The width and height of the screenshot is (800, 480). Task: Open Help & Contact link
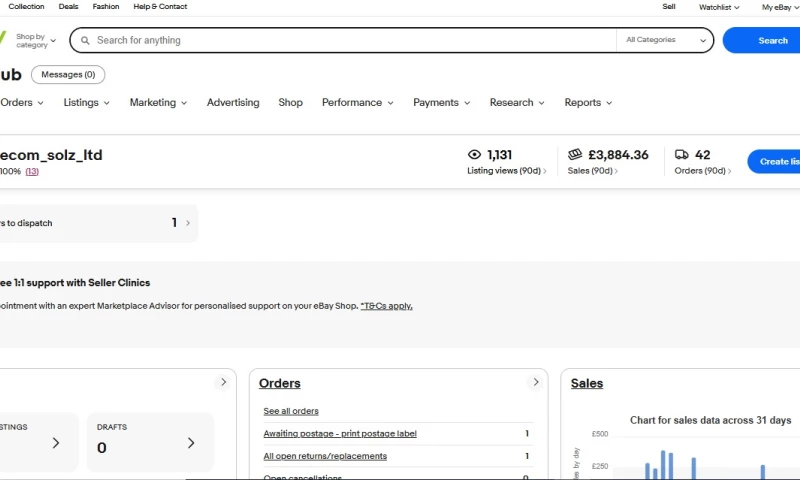[160, 7]
